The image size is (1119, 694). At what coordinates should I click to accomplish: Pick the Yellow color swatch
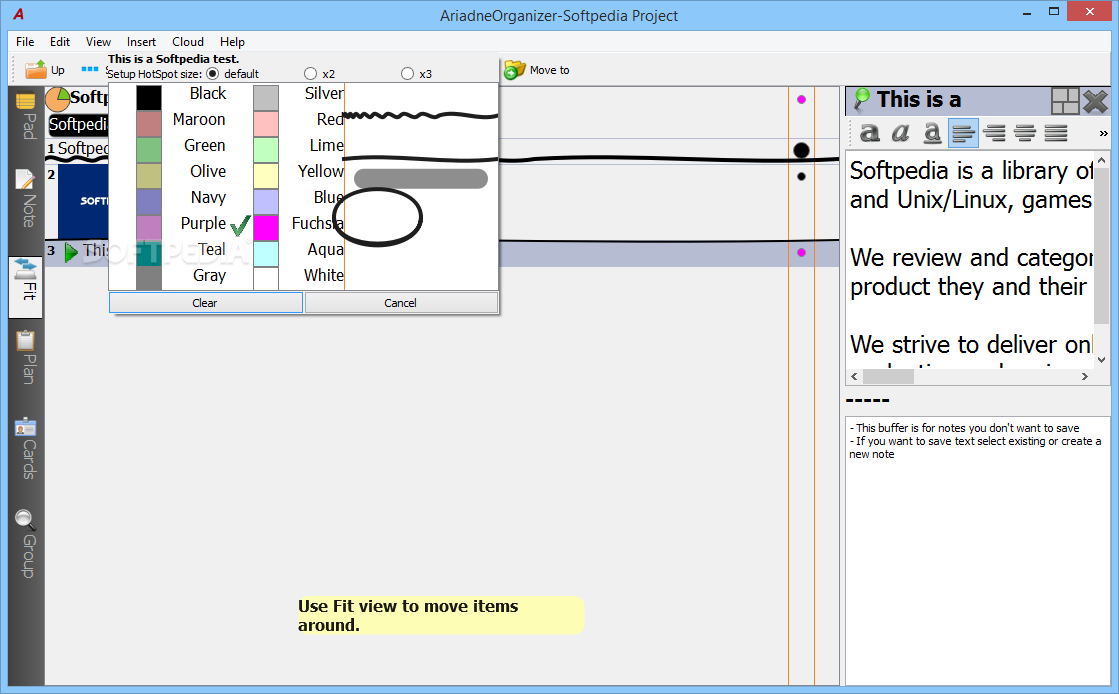click(266, 175)
